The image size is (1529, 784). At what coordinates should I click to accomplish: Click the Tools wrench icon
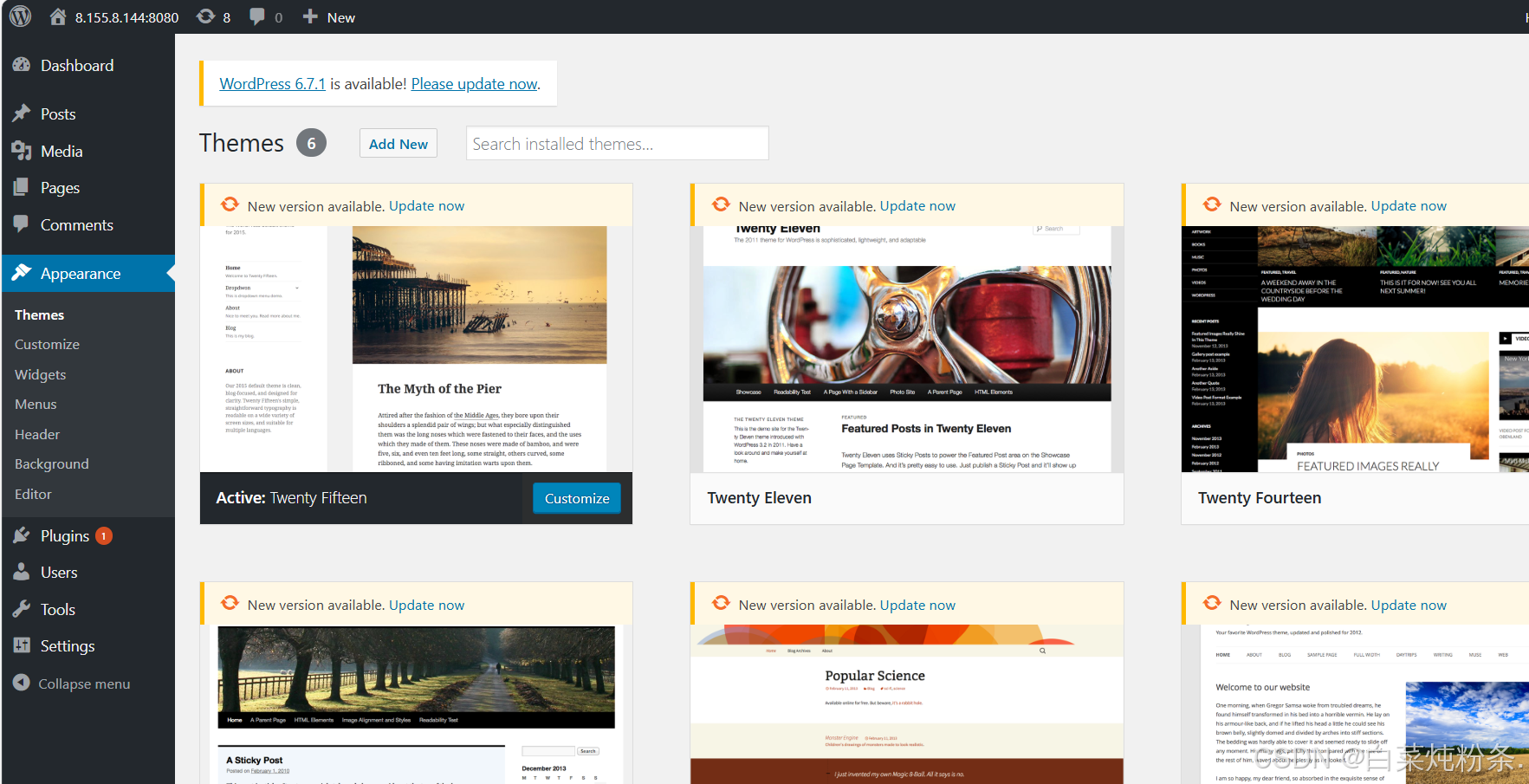(x=22, y=609)
